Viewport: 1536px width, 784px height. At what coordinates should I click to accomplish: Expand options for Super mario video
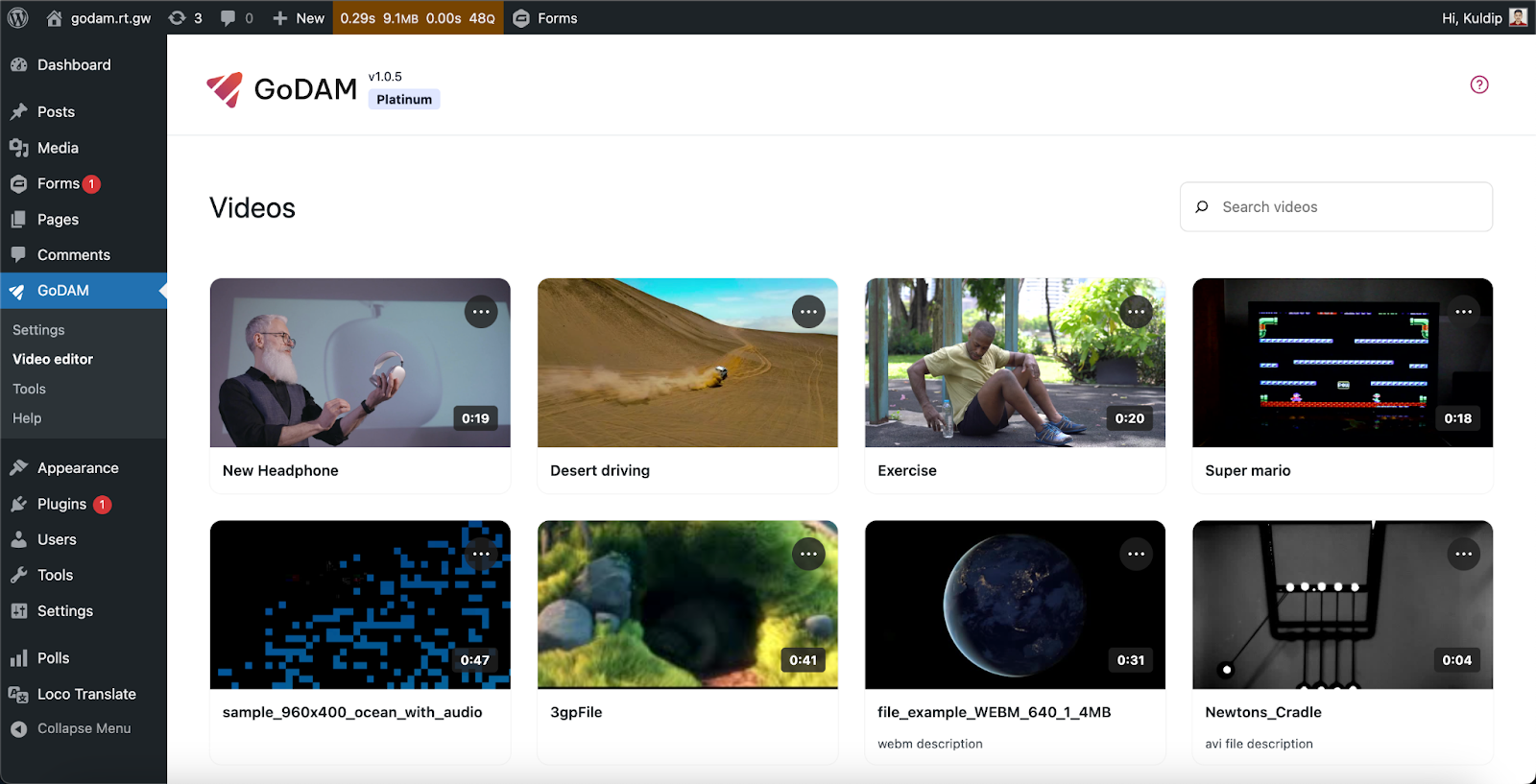pos(1463,312)
